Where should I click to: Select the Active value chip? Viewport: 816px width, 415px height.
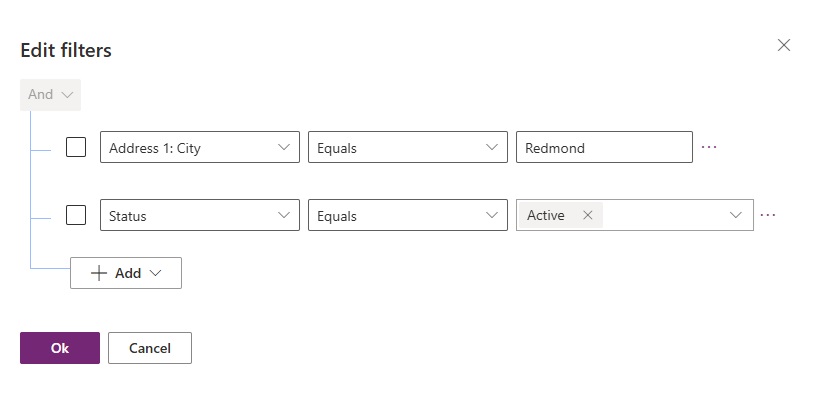click(546, 215)
